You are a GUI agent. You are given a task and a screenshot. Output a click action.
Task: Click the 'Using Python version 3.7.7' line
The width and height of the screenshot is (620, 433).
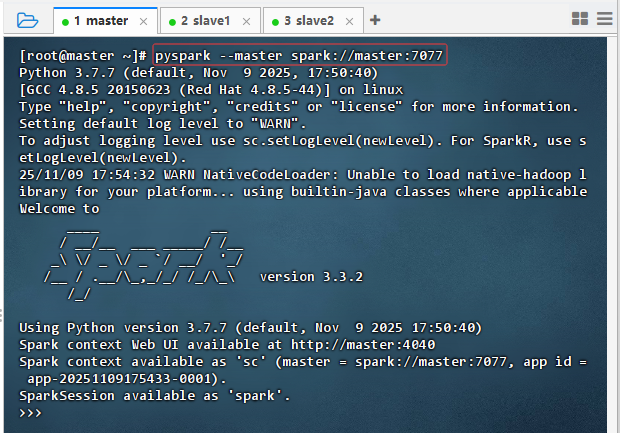250,327
